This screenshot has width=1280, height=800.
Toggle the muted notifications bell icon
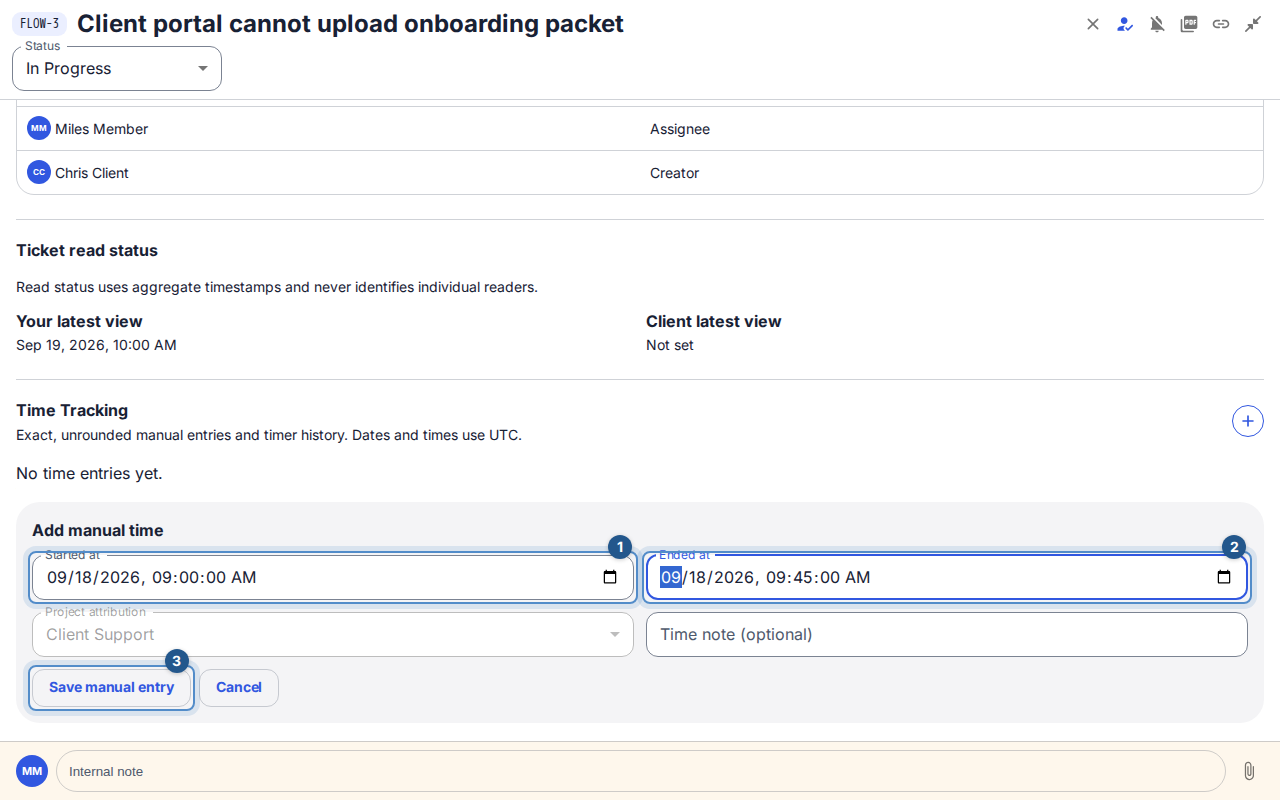pos(1157,24)
